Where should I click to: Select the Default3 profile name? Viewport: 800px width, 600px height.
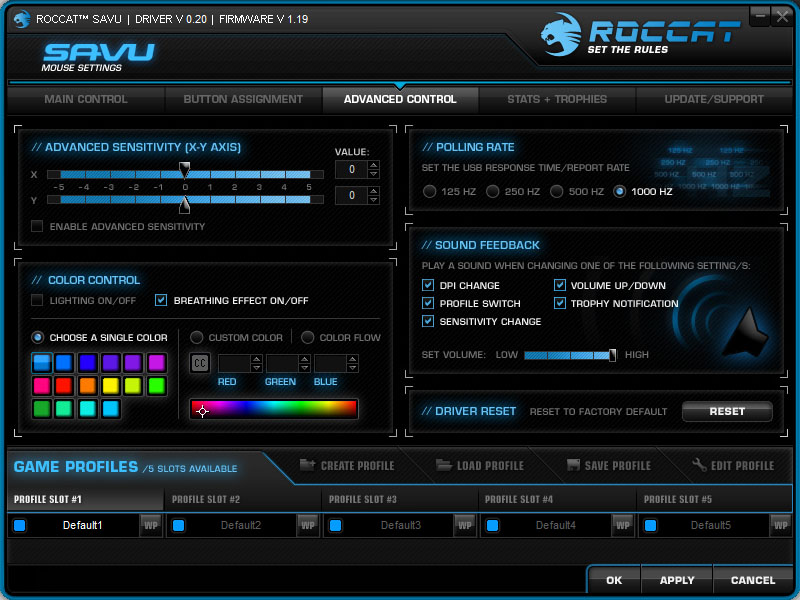tap(401, 525)
